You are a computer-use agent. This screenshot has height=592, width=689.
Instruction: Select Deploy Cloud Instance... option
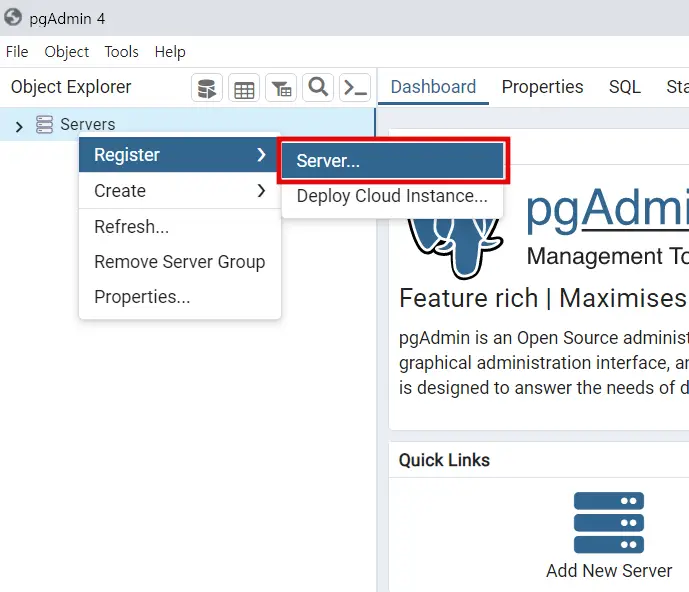point(392,196)
